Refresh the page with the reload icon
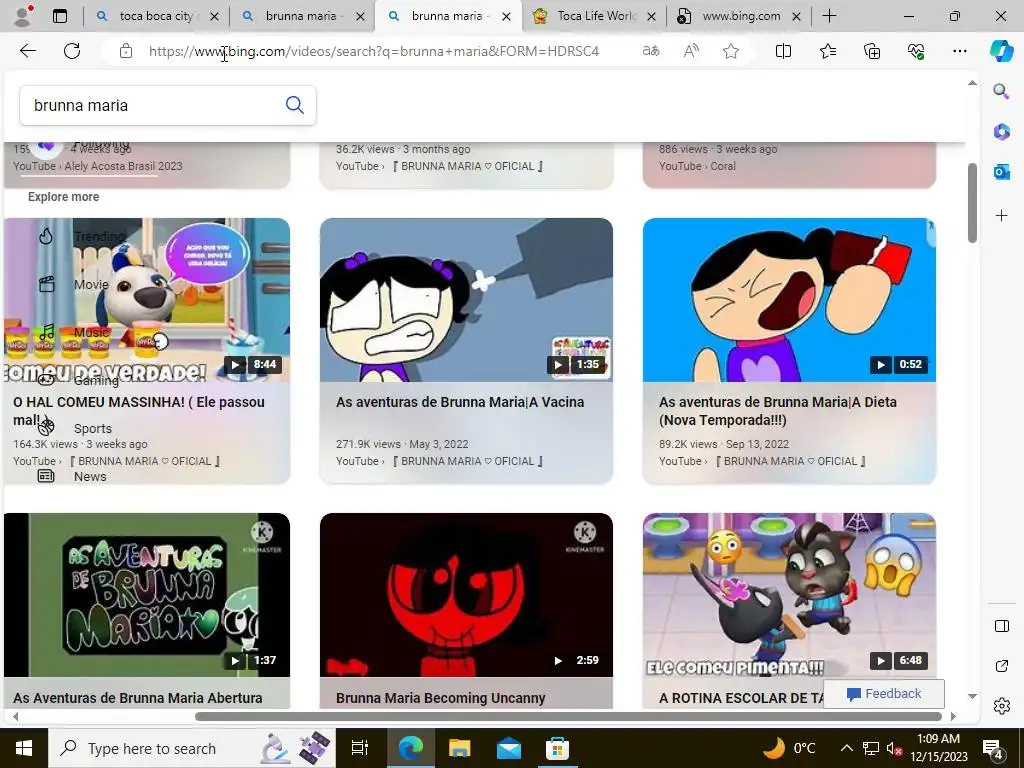The image size is (1024, 768). click(72, 51)
